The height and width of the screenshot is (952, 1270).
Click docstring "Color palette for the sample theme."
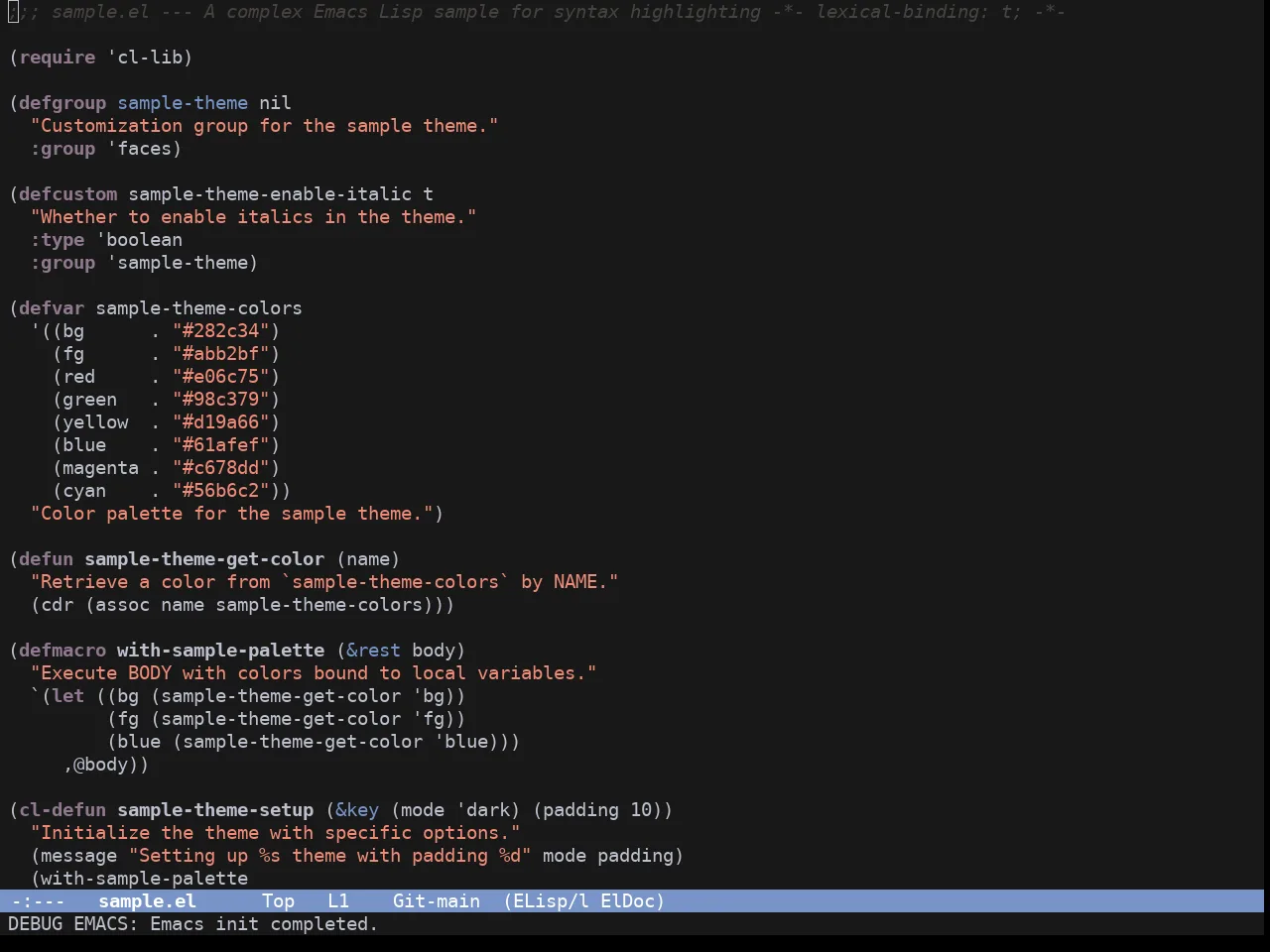point(232,514)
